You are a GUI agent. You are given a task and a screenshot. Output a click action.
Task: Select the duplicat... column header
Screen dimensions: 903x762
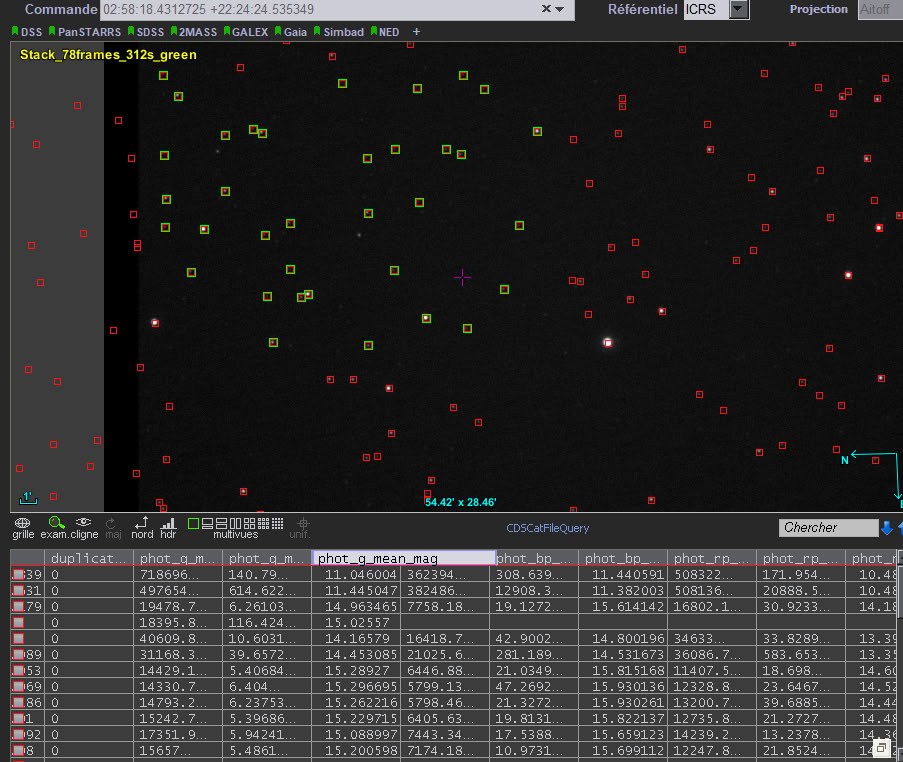tap(89, 558)
